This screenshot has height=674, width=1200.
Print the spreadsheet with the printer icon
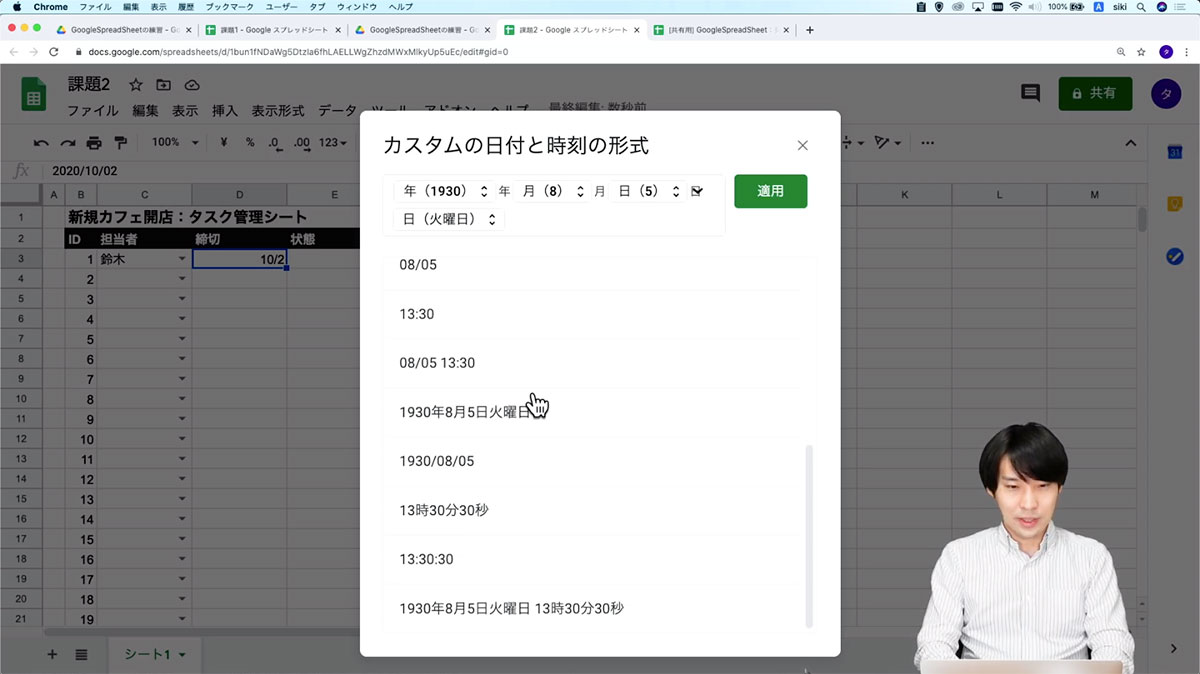coord(94,142)
